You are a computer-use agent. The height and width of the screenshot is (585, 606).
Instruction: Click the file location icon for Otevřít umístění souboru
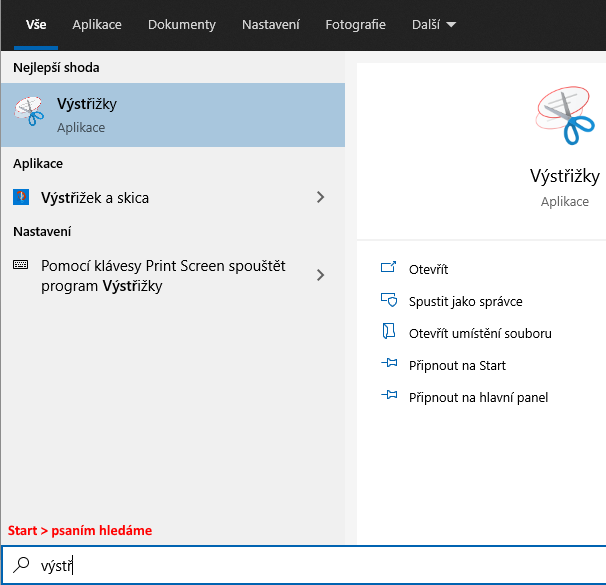388,331
